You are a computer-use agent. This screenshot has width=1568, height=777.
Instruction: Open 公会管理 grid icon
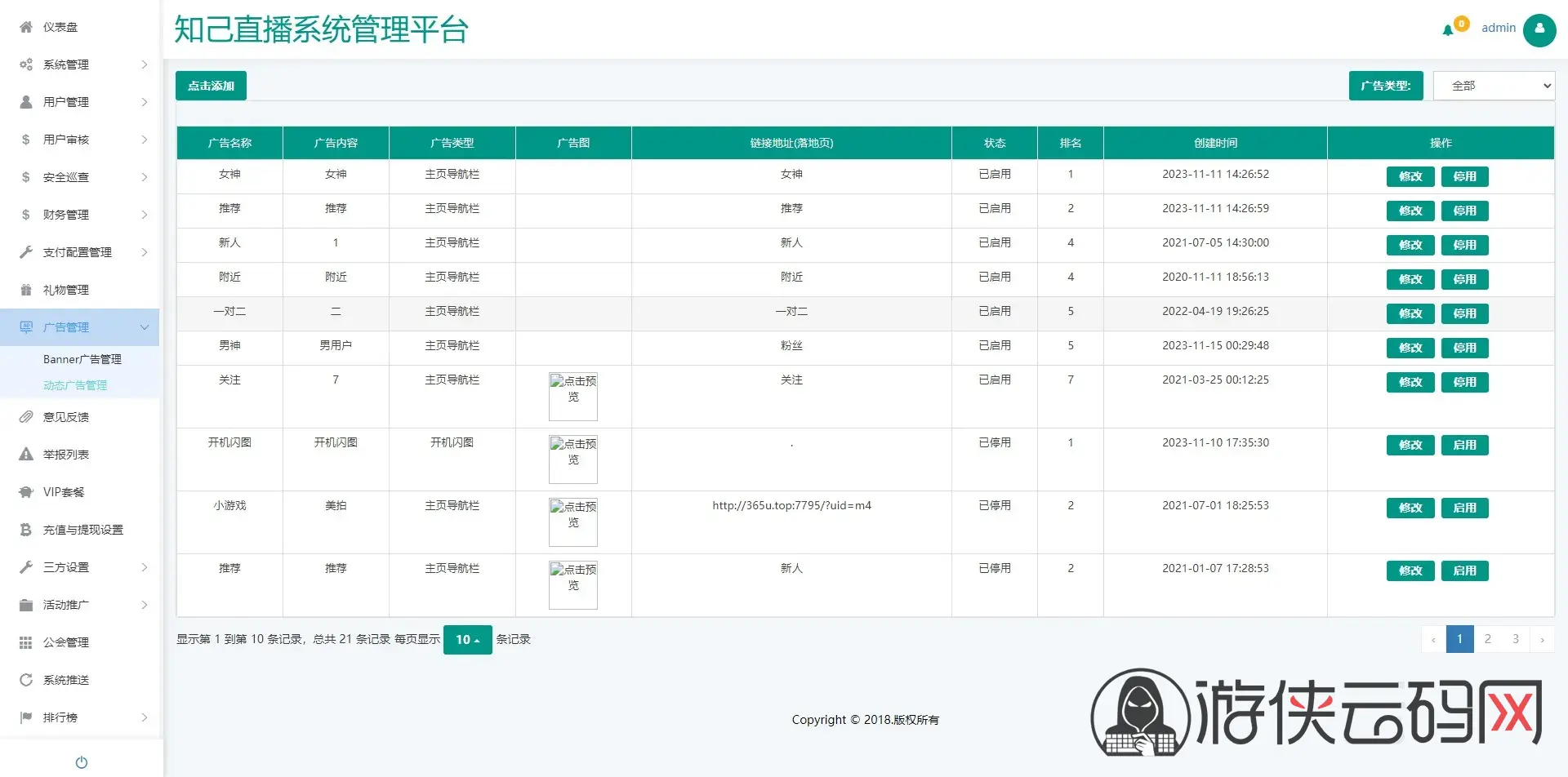(26, 642)
